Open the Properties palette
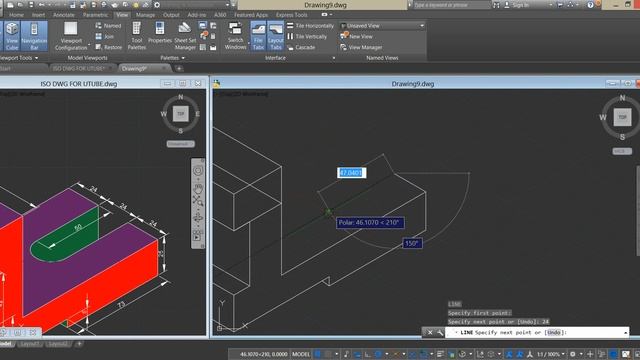This screenshot has width=640, height=360. tap(160, 33)
